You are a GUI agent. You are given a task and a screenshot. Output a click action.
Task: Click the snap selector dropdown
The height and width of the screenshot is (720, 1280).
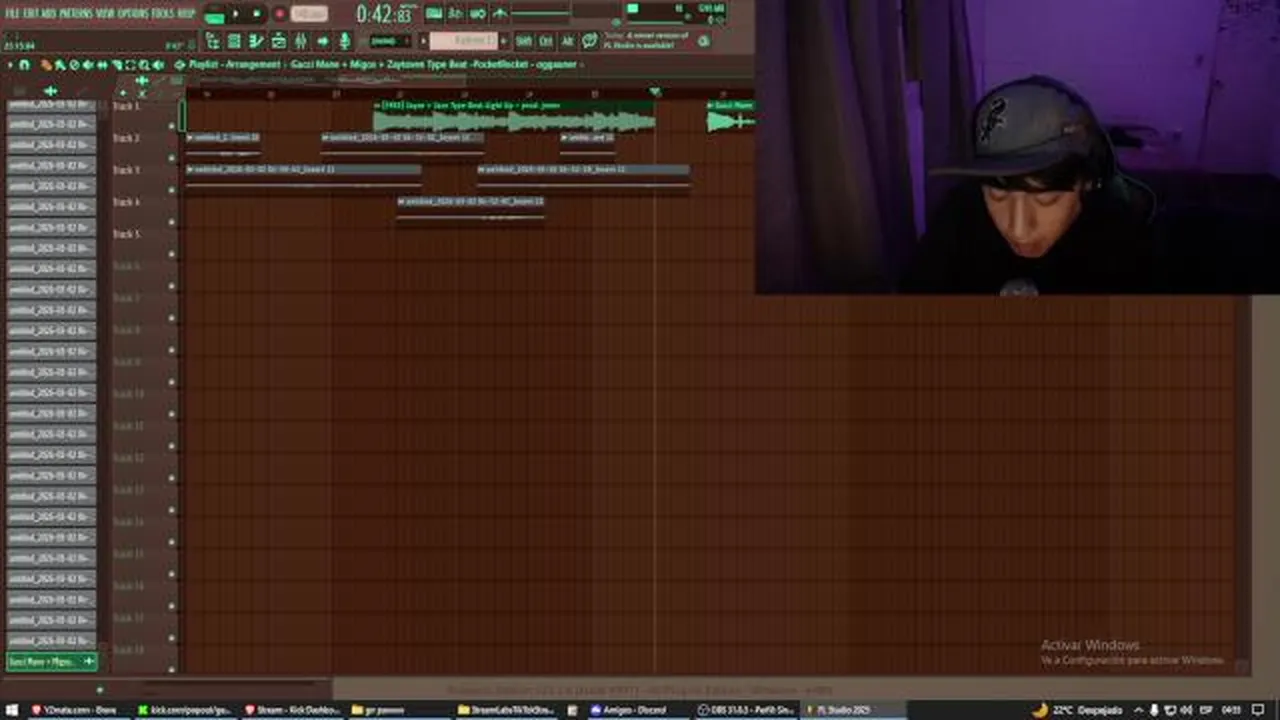[389, 41]
